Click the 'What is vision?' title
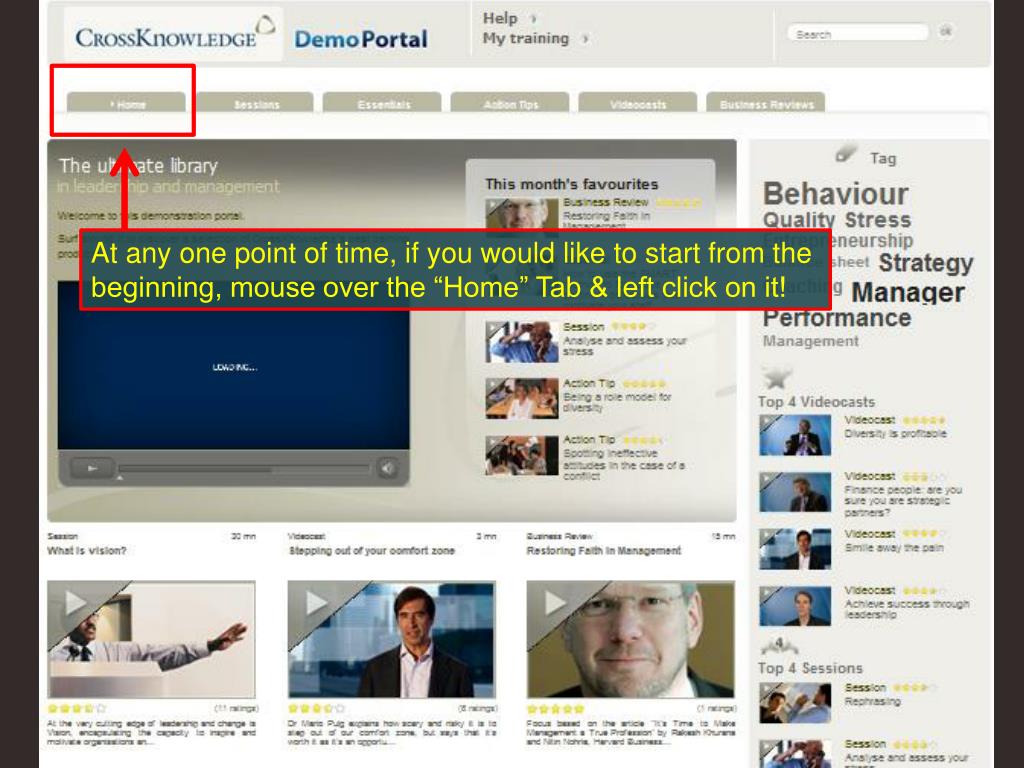Image resolution: width=1024 pixels, height=768 pixels. coord(86,551)
